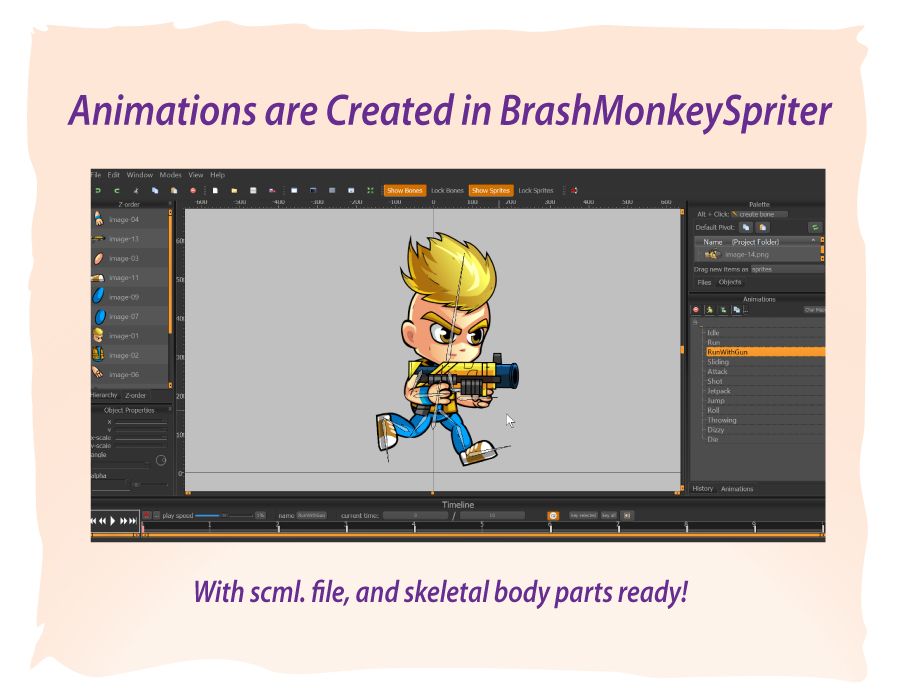This screenshot has width=900, height=700.
Task: Toggle the Show Bones button
Action: point(405,190)
